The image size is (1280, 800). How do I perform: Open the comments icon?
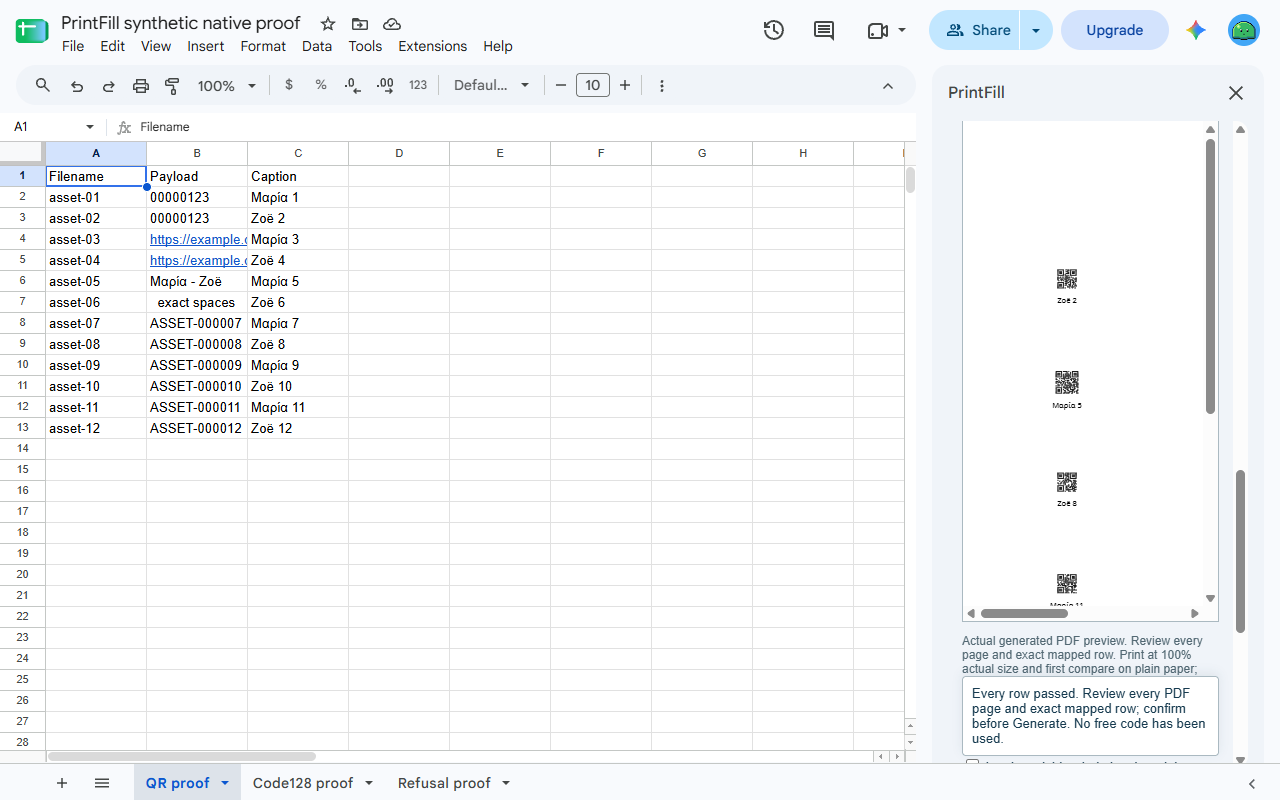tap(824, 30)
